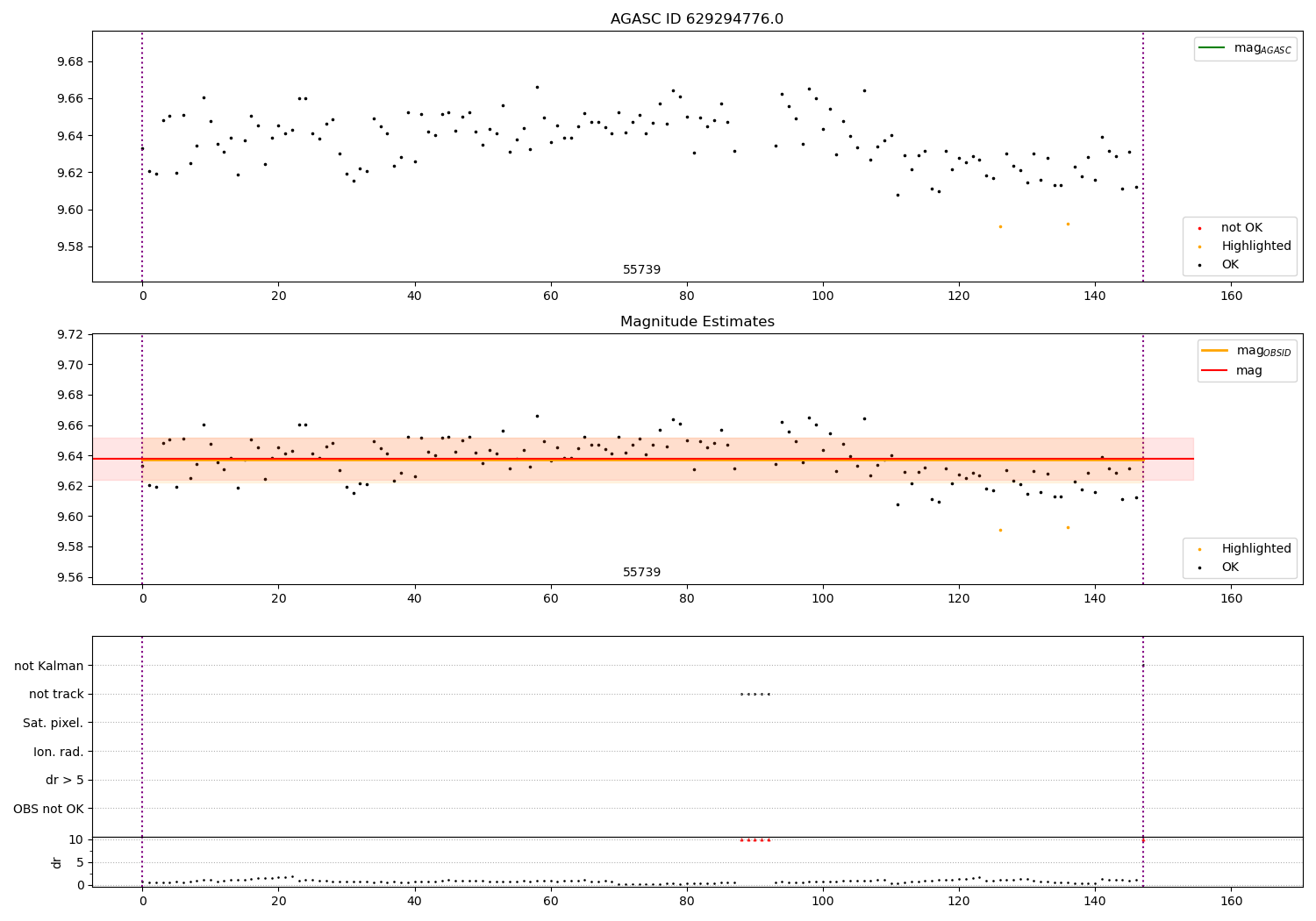Viewport: 1316px width, 921px height.
Task: Click the orange highlighted point near 126 in middle plot
Action: [x=1000, y=530]
